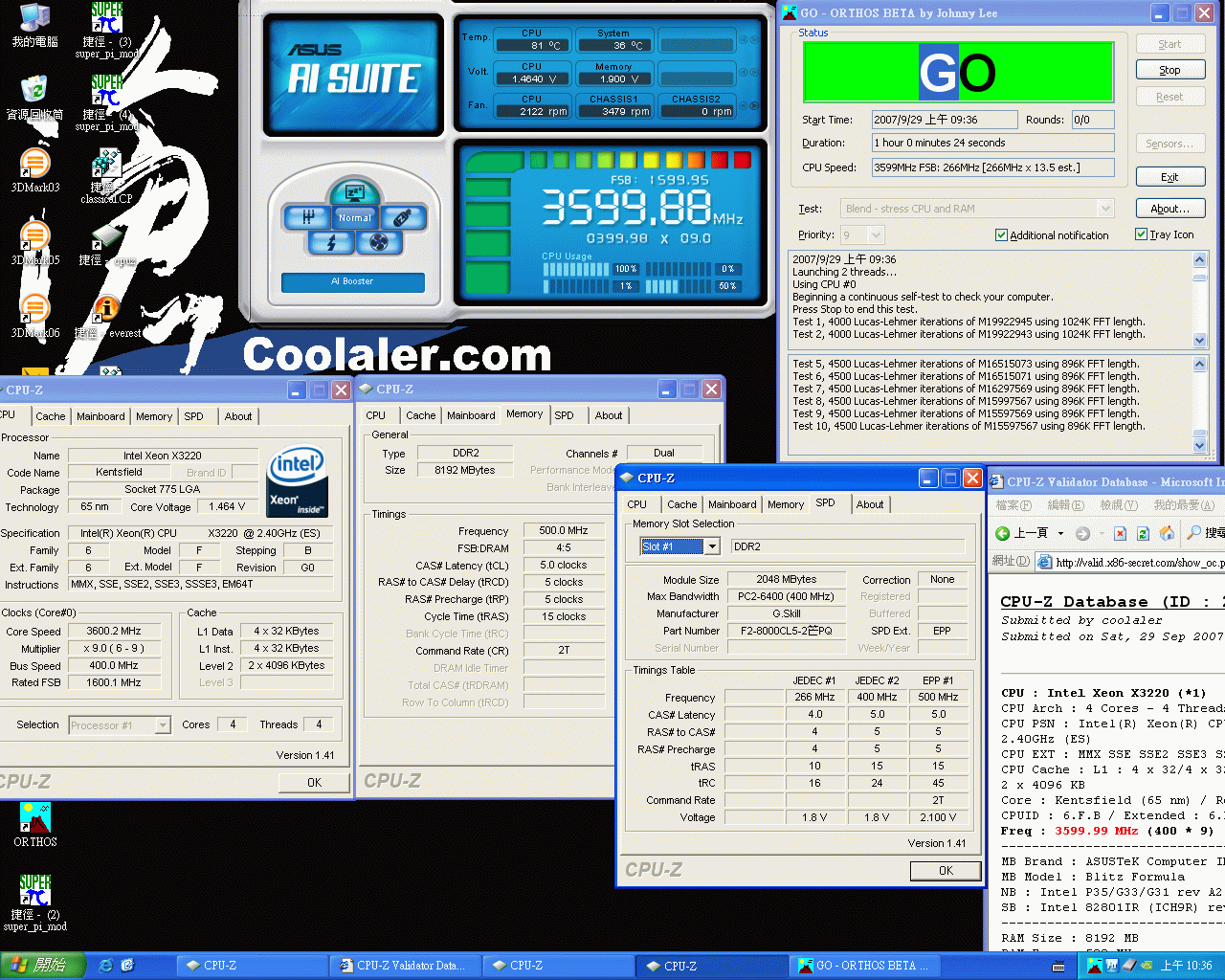Viewport: 1225px width, 980px height.
Task: Select CPU tab in CPU-Z SPD window
Action: click(637, 504)
